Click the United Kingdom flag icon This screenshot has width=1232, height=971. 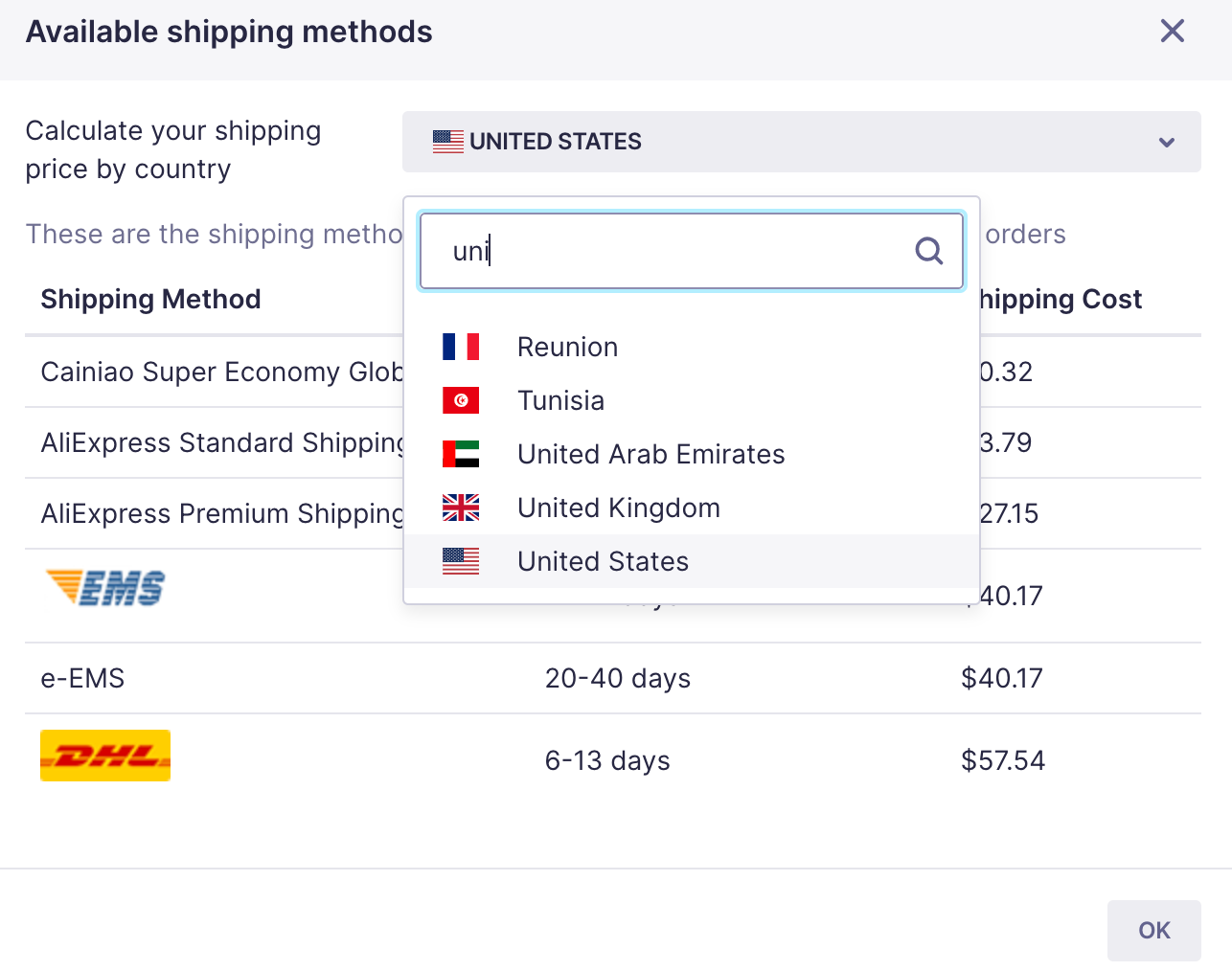(461, 508)
